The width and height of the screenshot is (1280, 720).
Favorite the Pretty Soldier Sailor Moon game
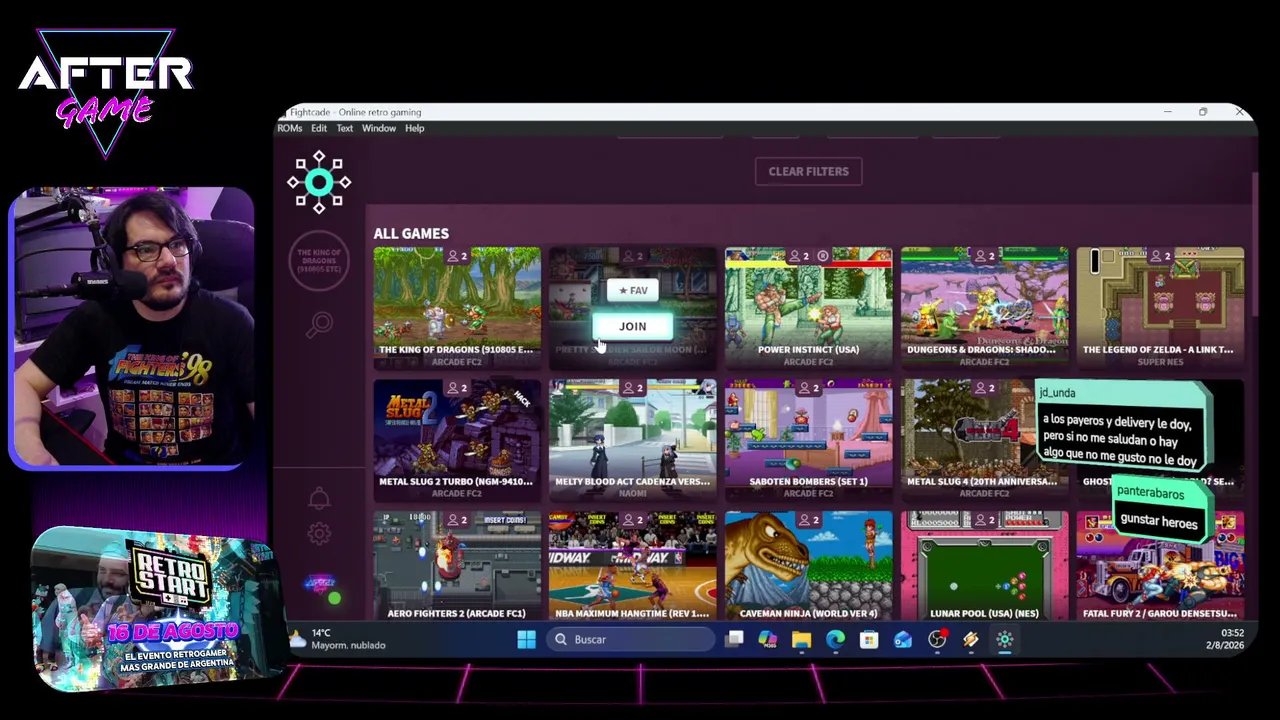coord(633,290)
